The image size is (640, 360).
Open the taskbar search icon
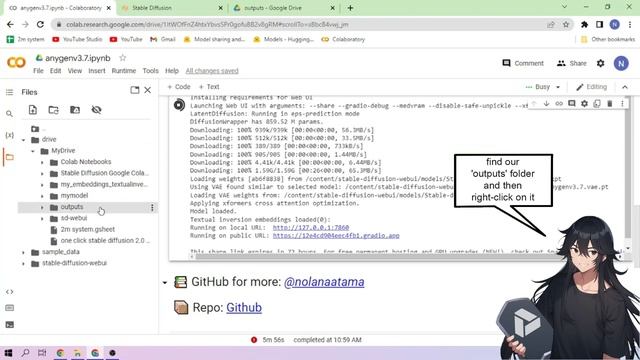point(25,353)
